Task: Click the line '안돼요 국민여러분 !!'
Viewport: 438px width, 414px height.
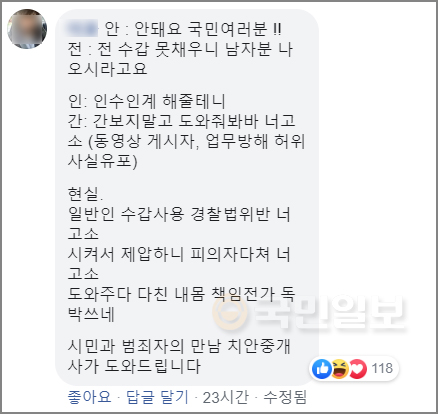Action: click(208, 29)
